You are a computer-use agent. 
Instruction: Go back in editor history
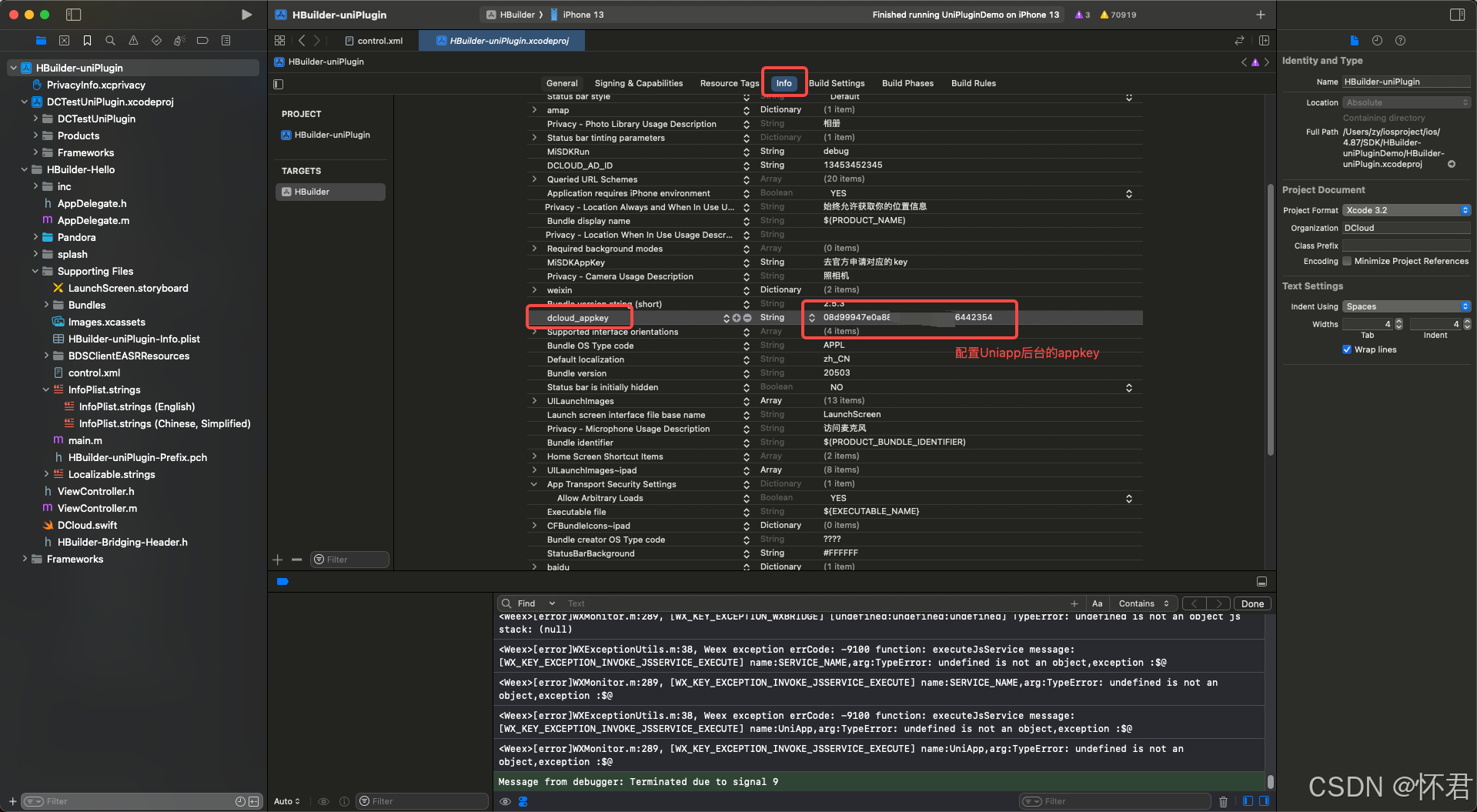tap(302, 40)
